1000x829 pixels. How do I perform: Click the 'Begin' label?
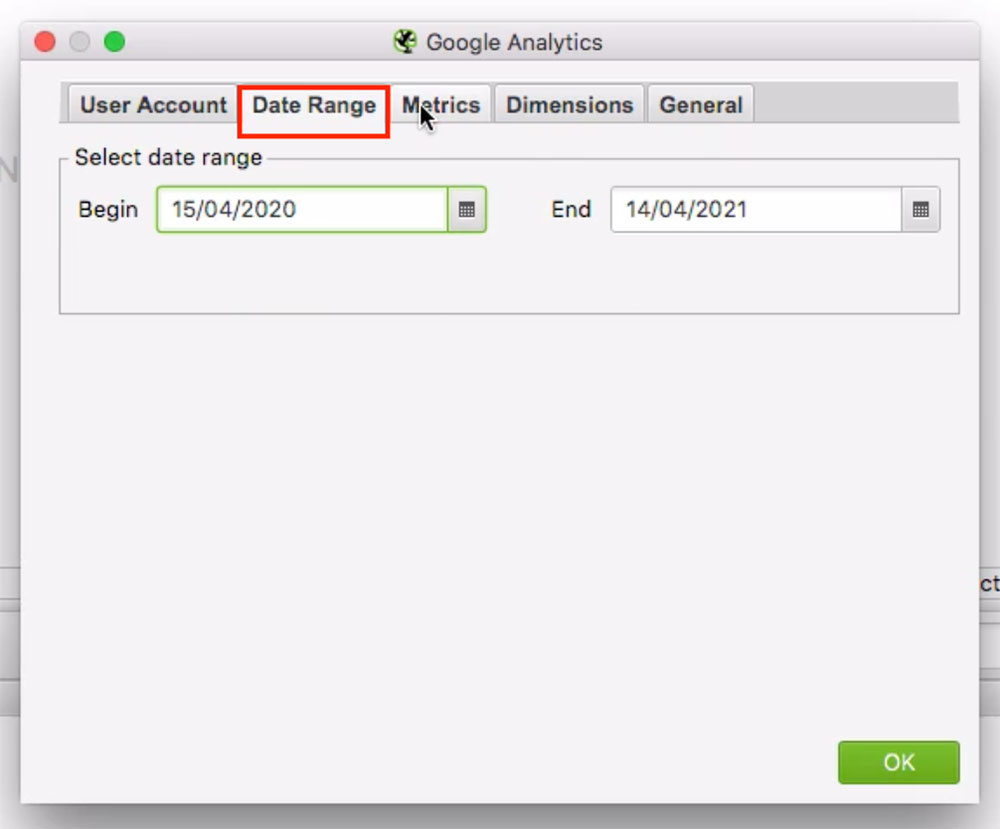pos(108,209)
